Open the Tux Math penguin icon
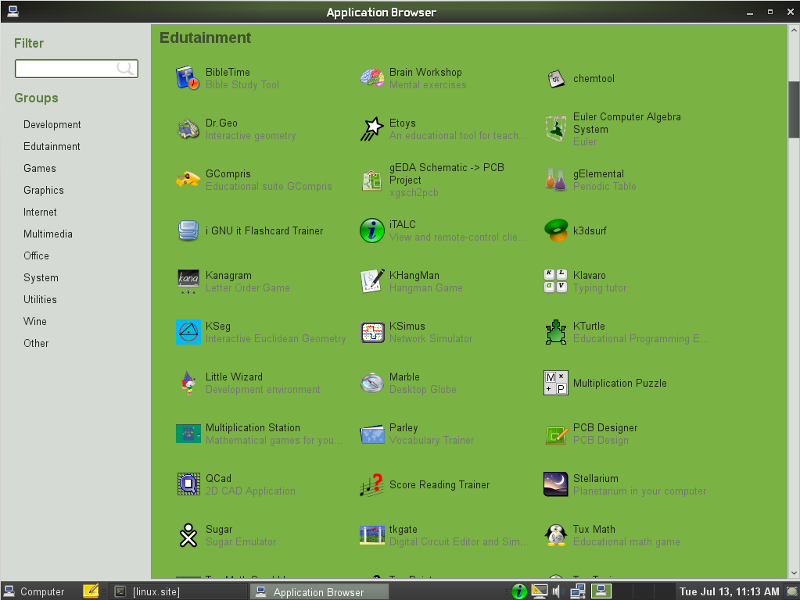Image resolution: width=800 pixels, height=600 pixels. point(556,535)
